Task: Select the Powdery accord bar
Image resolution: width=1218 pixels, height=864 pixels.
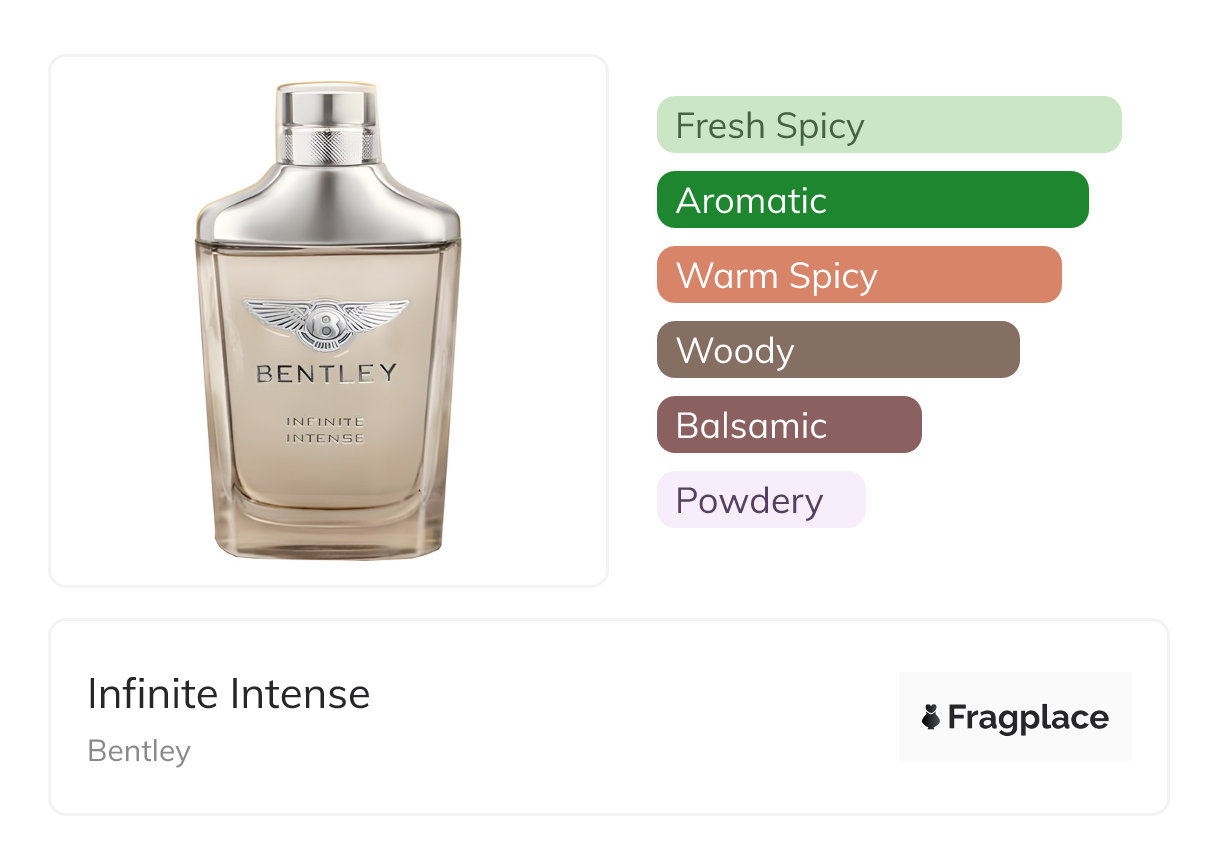Action: 760,500
